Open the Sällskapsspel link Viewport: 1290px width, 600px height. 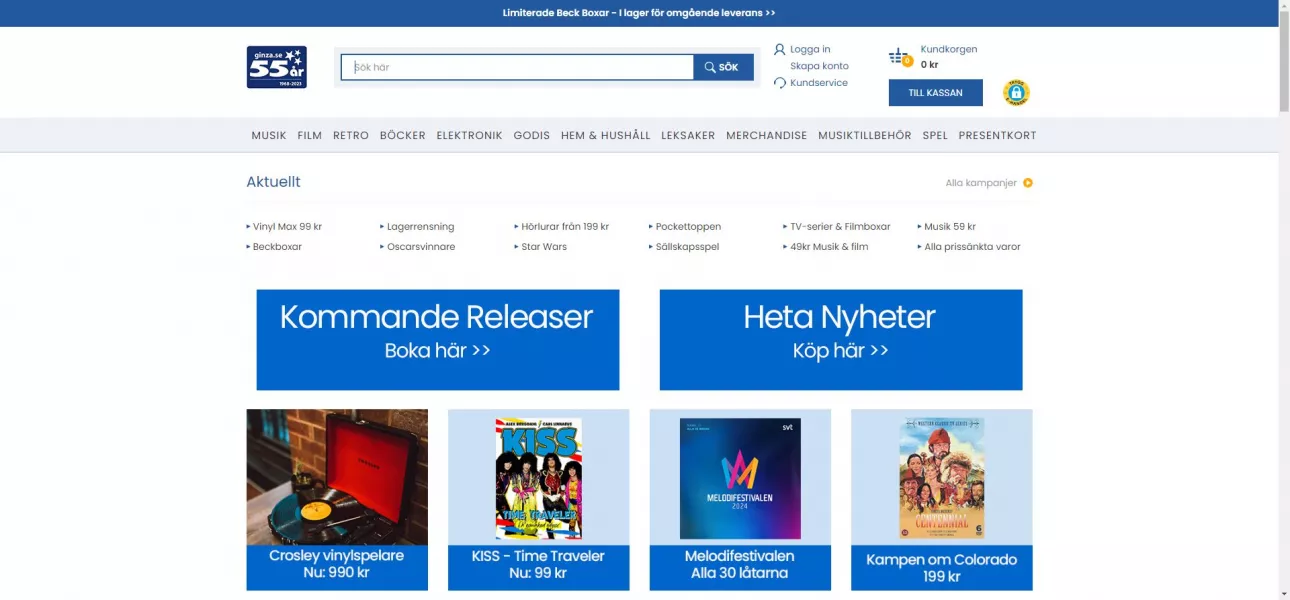pos(687,247)
